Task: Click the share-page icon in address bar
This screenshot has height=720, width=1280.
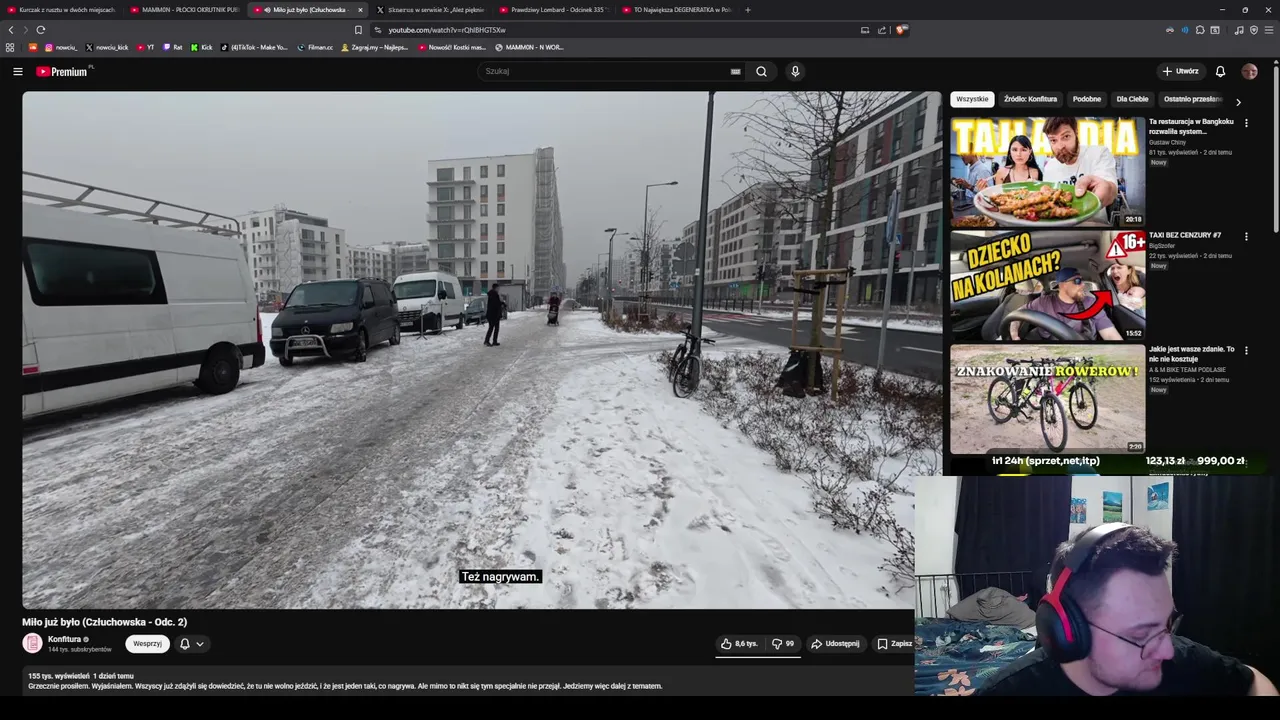Action: [x=882, y=30]
